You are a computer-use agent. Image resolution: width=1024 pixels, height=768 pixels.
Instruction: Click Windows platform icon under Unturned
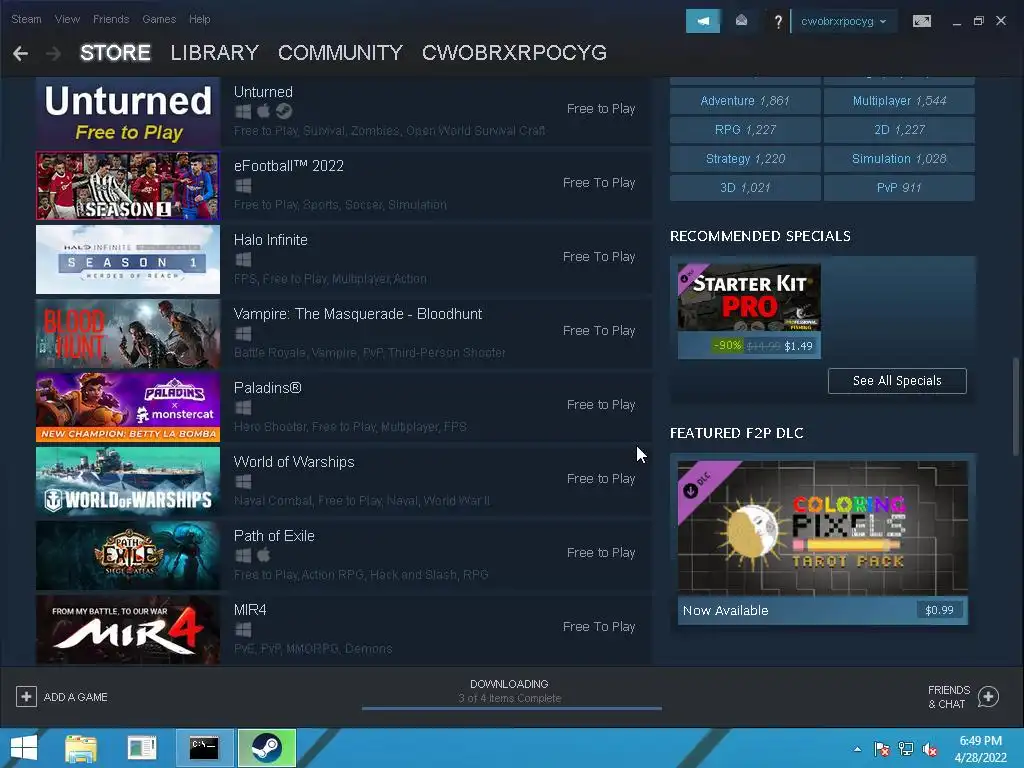pyautogui.click(x=243, y=112)
